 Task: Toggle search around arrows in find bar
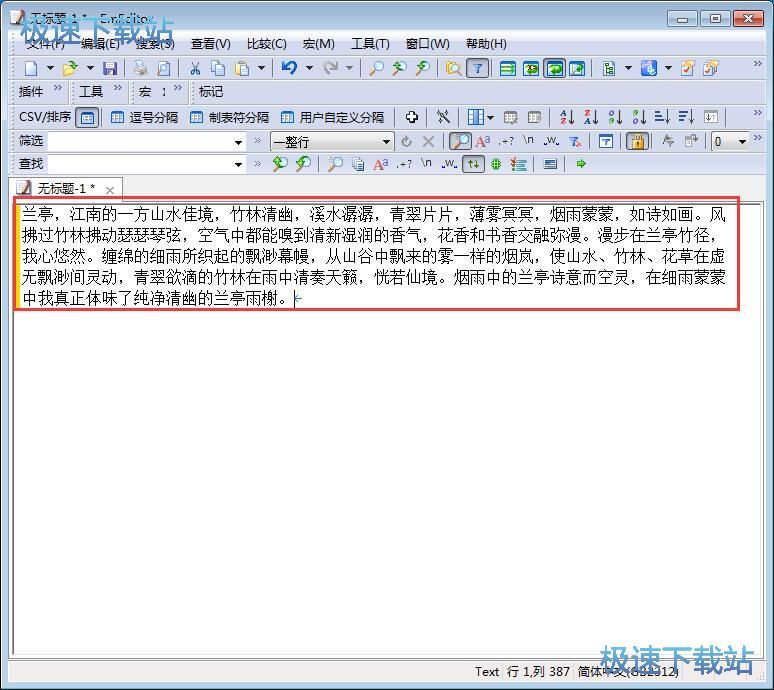coord(473,164)
